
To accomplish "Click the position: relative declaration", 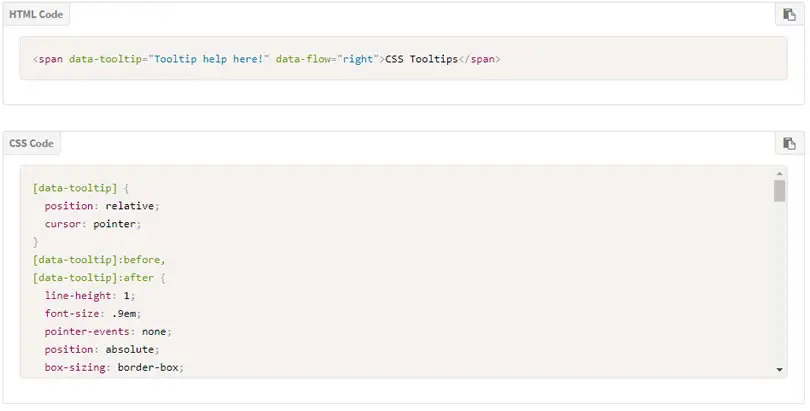I will [102, 206].
